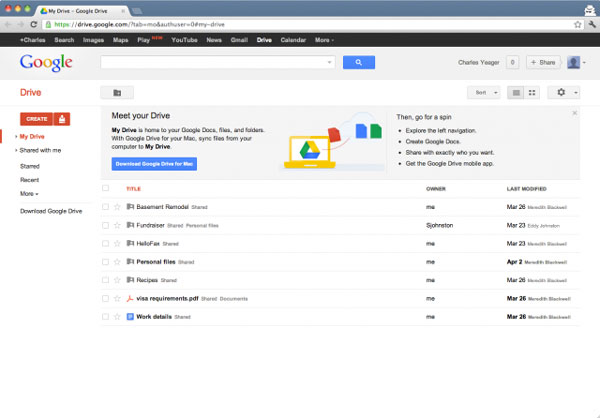
Task: Expand the More menu in top black bar
Action: click(324, 40)
